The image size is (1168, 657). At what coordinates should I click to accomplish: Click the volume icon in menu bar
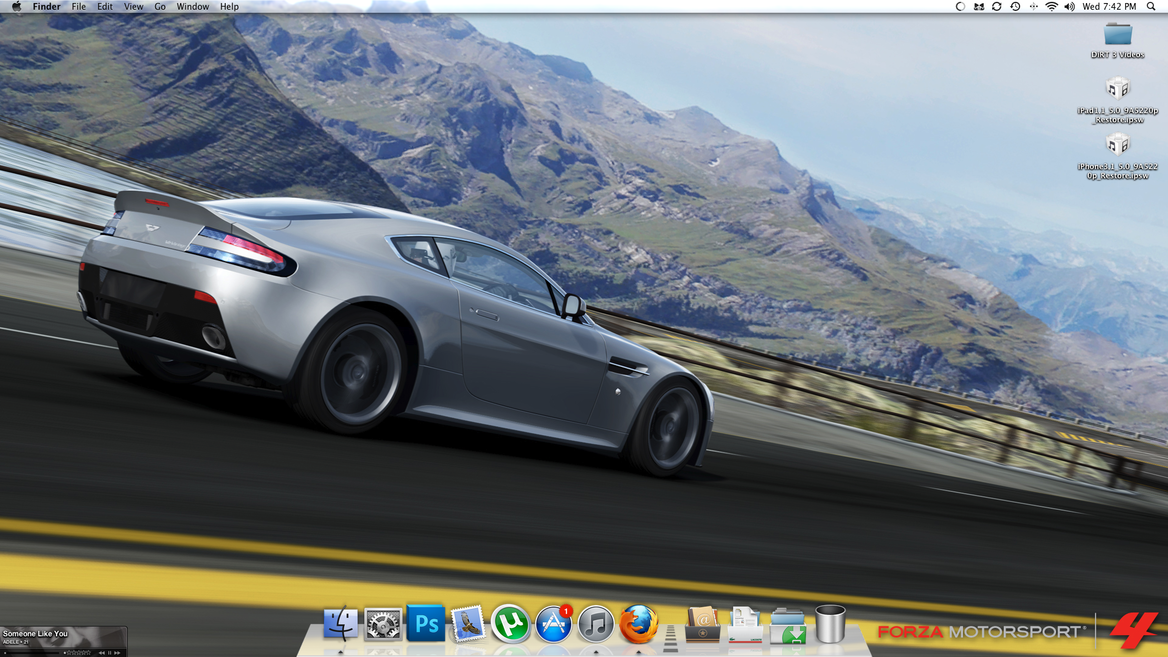pos(1070,7)
